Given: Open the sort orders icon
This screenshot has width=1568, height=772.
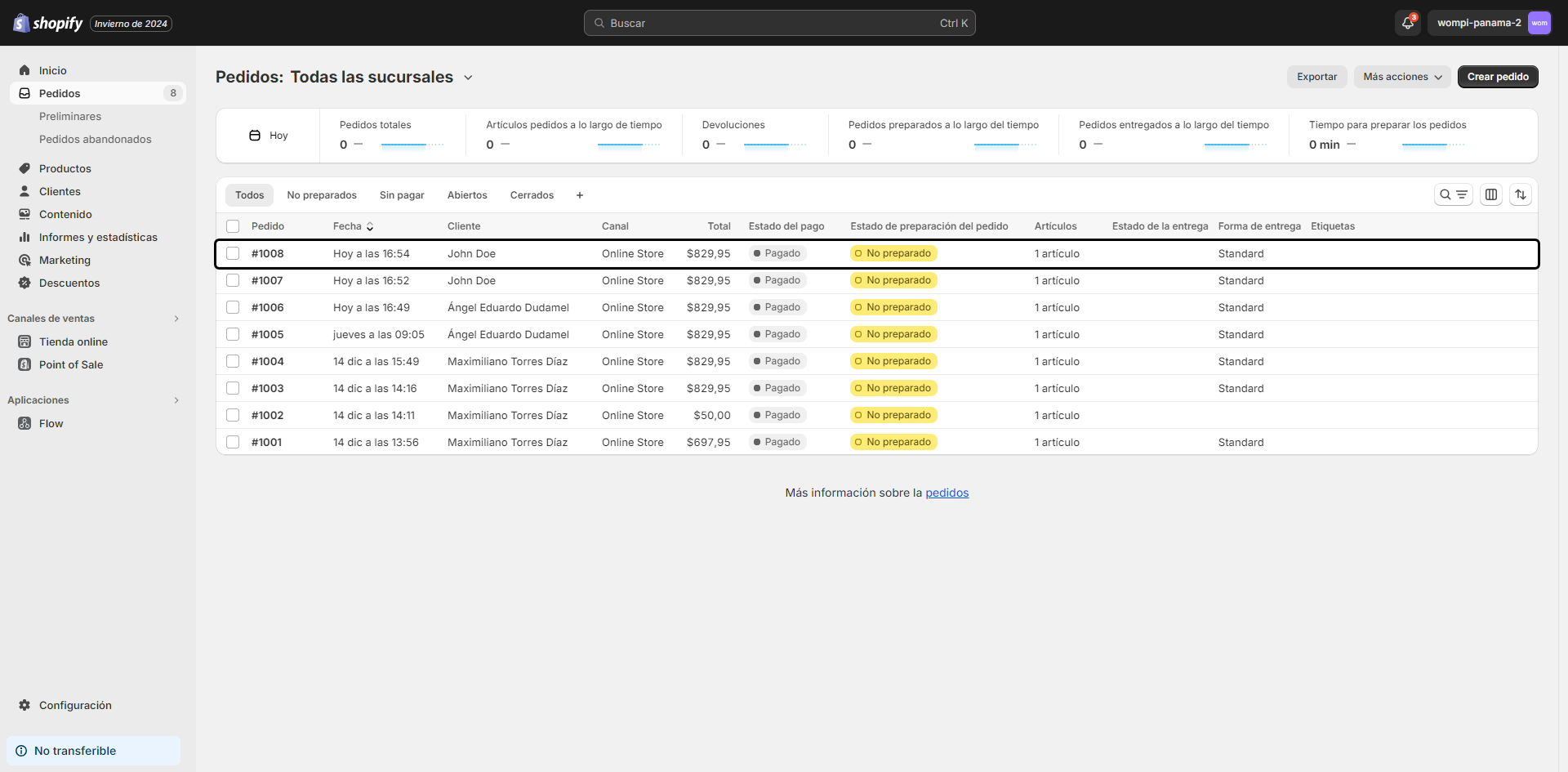Looking at the screenshot, I should 1521,194.
